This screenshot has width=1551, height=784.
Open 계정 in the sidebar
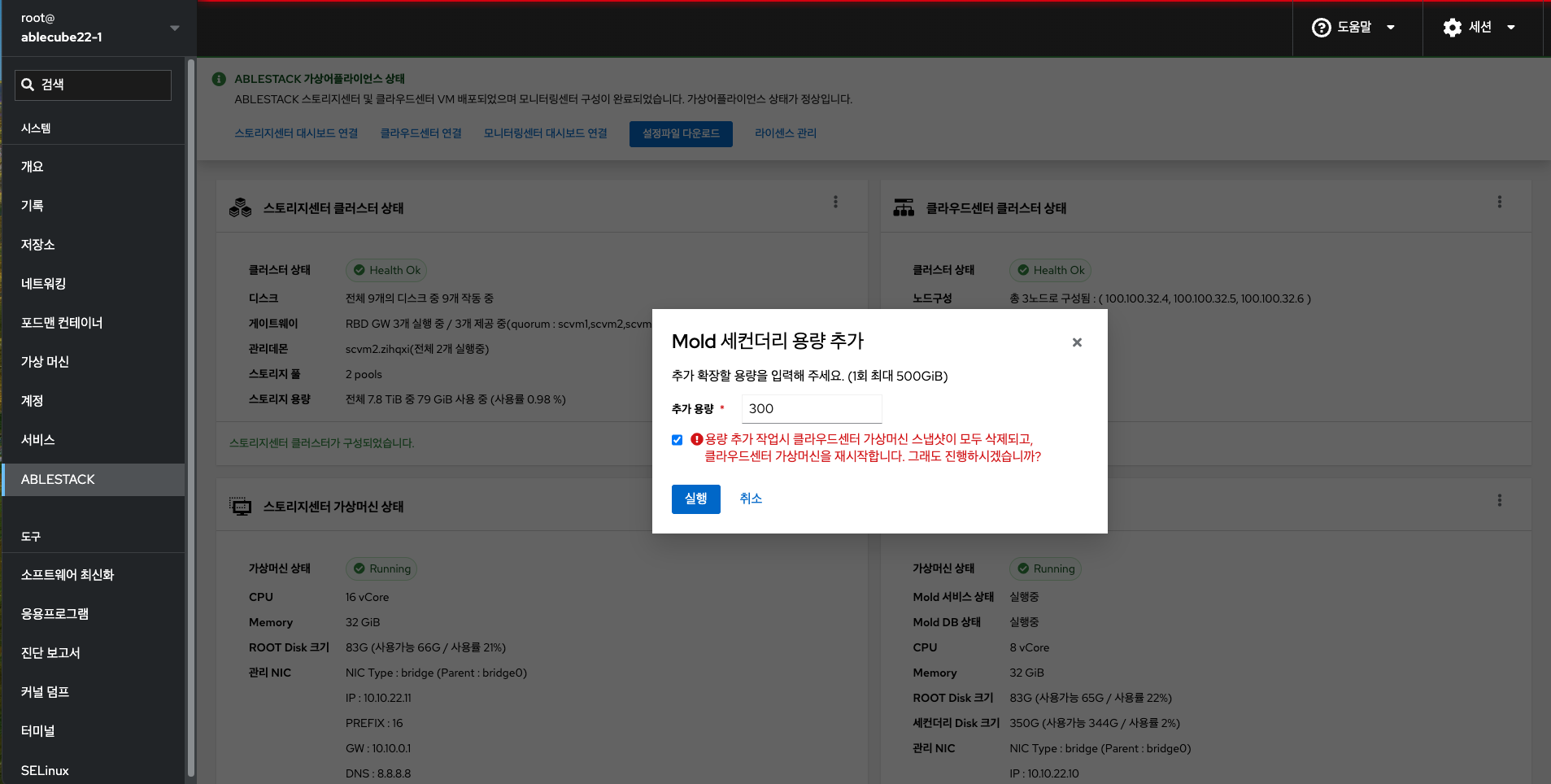coord(94,401)
